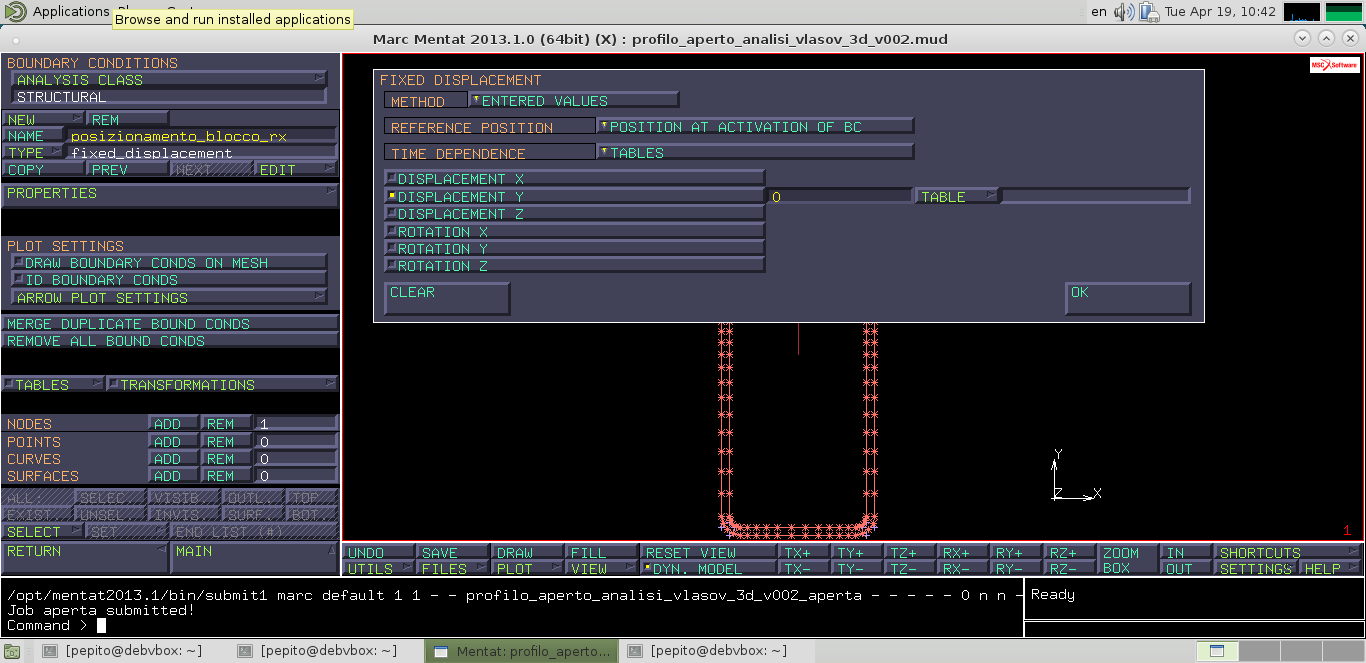Click the NAME field posizionamento_blocco_rx
This screenshot has width=1366, height=663.
pos(202,136)
